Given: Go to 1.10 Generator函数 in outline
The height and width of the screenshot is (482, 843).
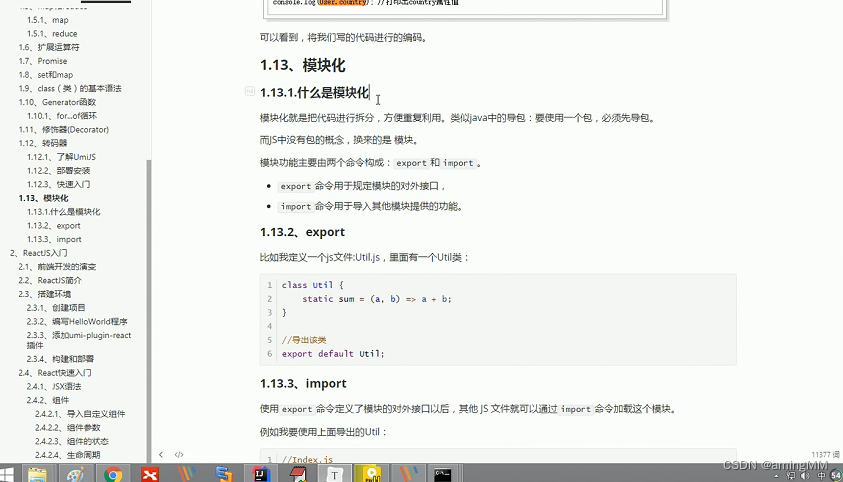Looking at the screenshot, I should 57,102.
